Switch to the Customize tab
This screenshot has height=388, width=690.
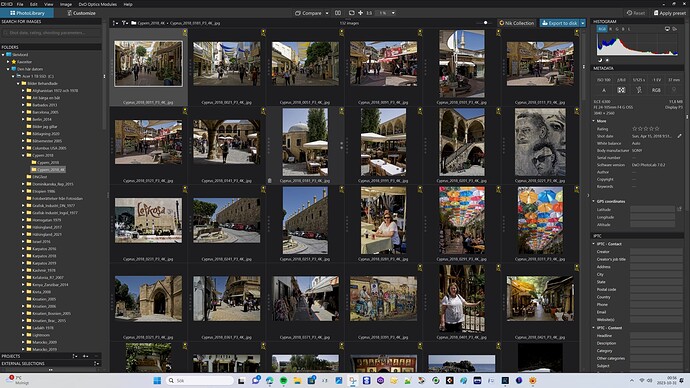tap(81, 13)
